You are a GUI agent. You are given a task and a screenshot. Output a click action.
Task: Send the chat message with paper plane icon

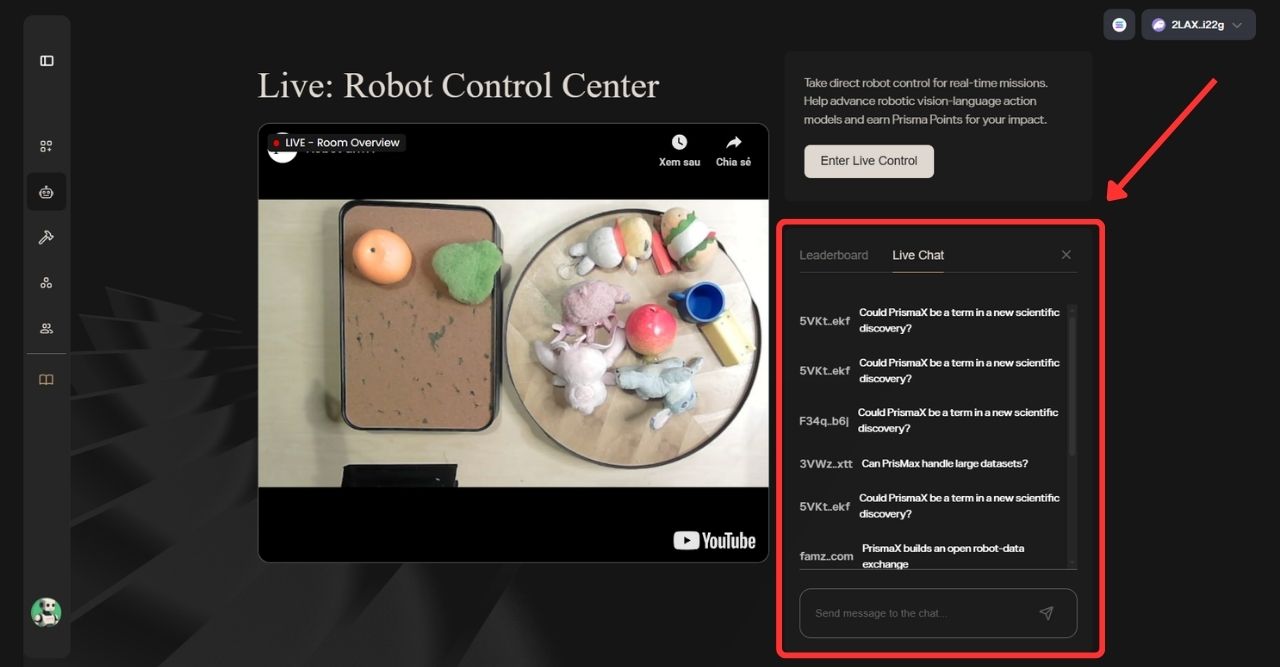pyautogui.click(x=1046, y=613)
